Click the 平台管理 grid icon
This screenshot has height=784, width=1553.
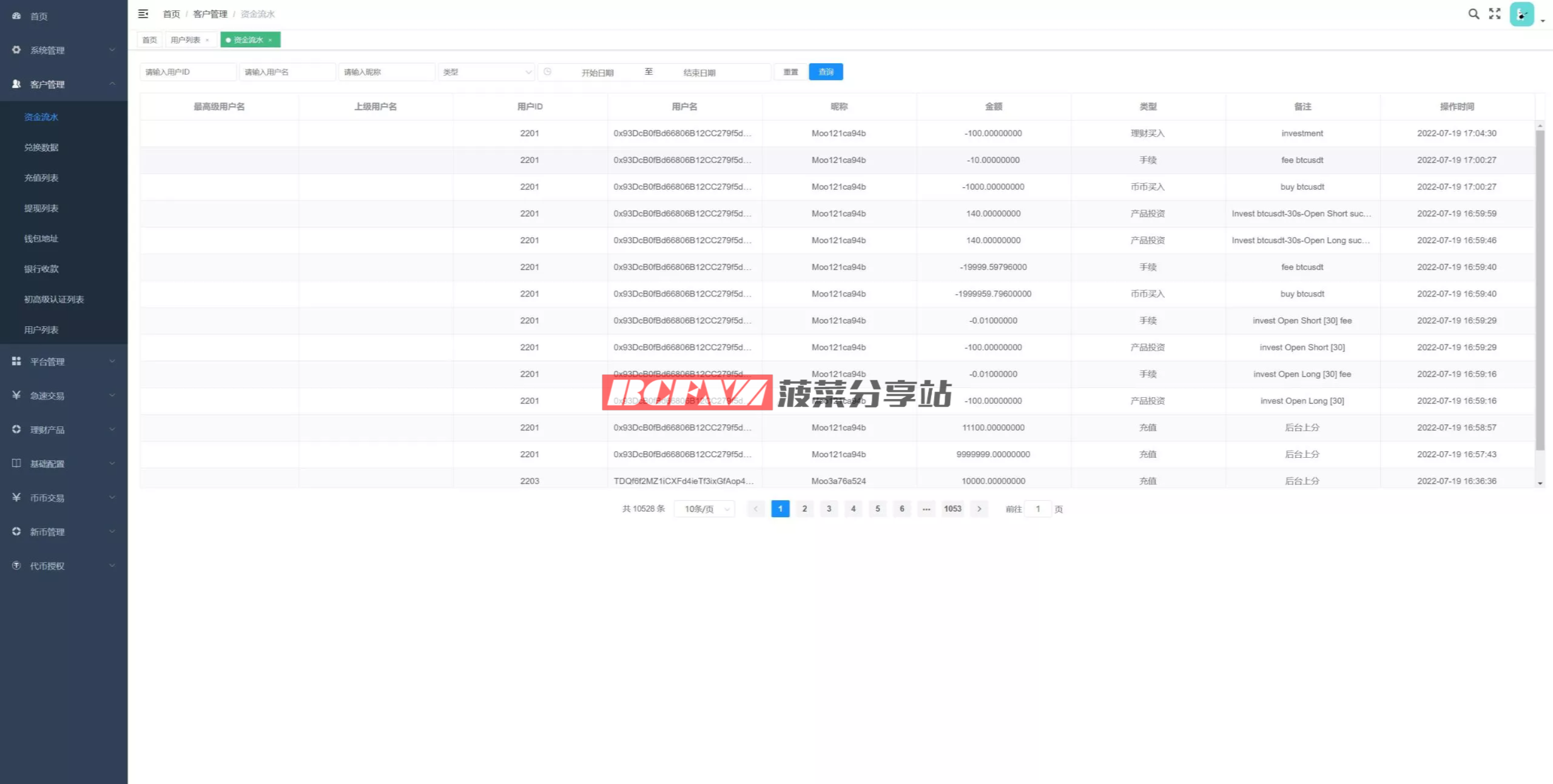(16, 361)
